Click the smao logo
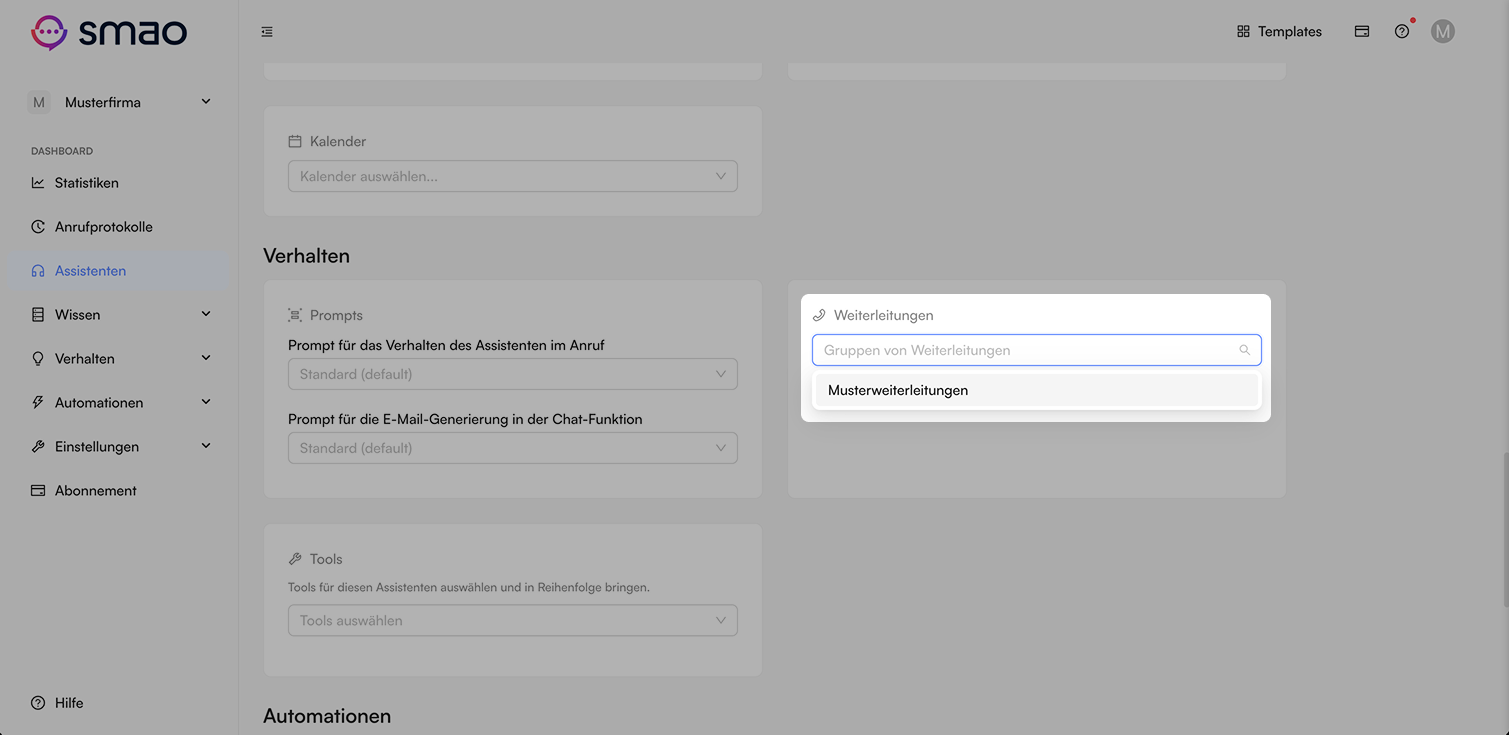Image resolution: width=1509 pixels, height=735 pixels. coord(109,32)
